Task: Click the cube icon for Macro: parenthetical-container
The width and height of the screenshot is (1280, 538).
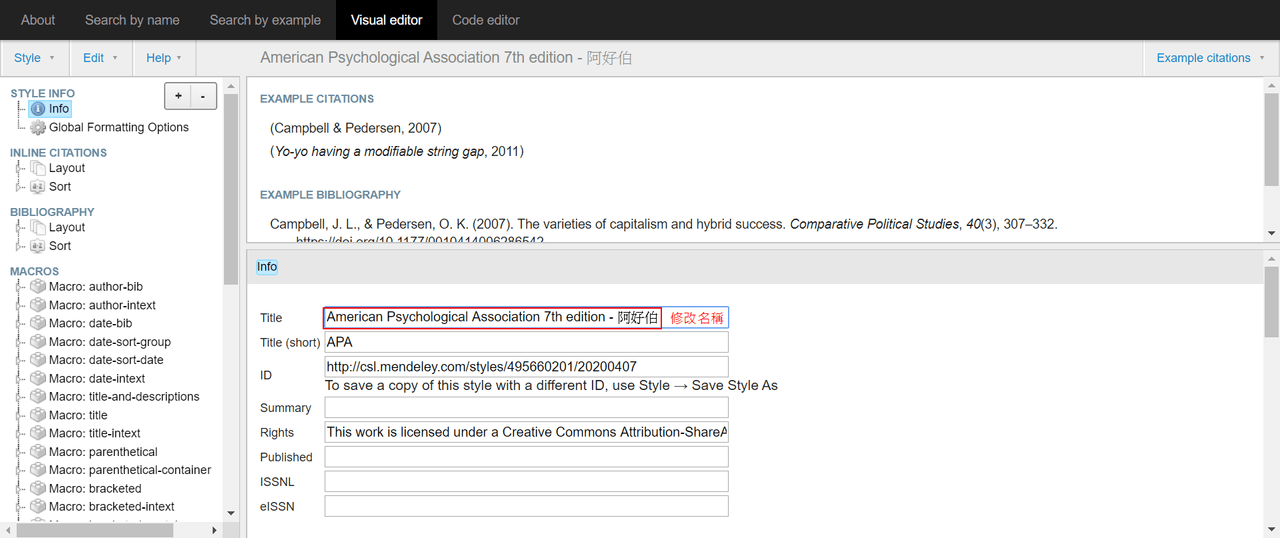Action: [x=38, y=470]
